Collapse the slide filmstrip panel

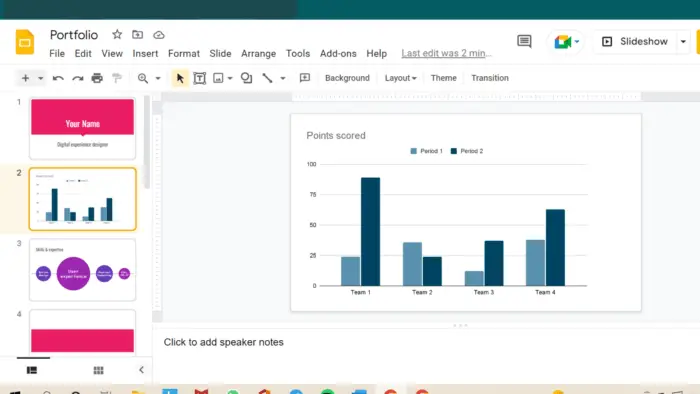pos(141,369)
